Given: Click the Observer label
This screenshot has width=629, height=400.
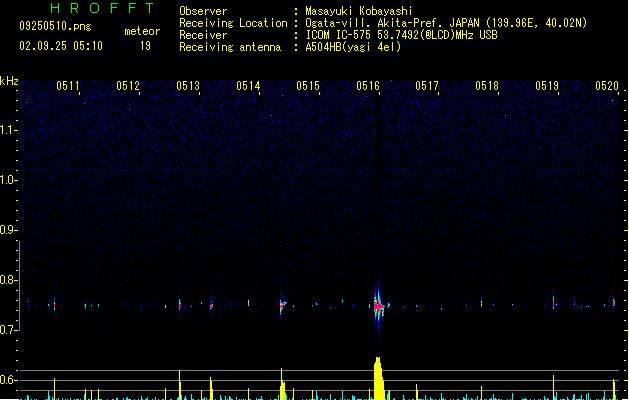Looking at the screenshot, I should click(203, 11).
